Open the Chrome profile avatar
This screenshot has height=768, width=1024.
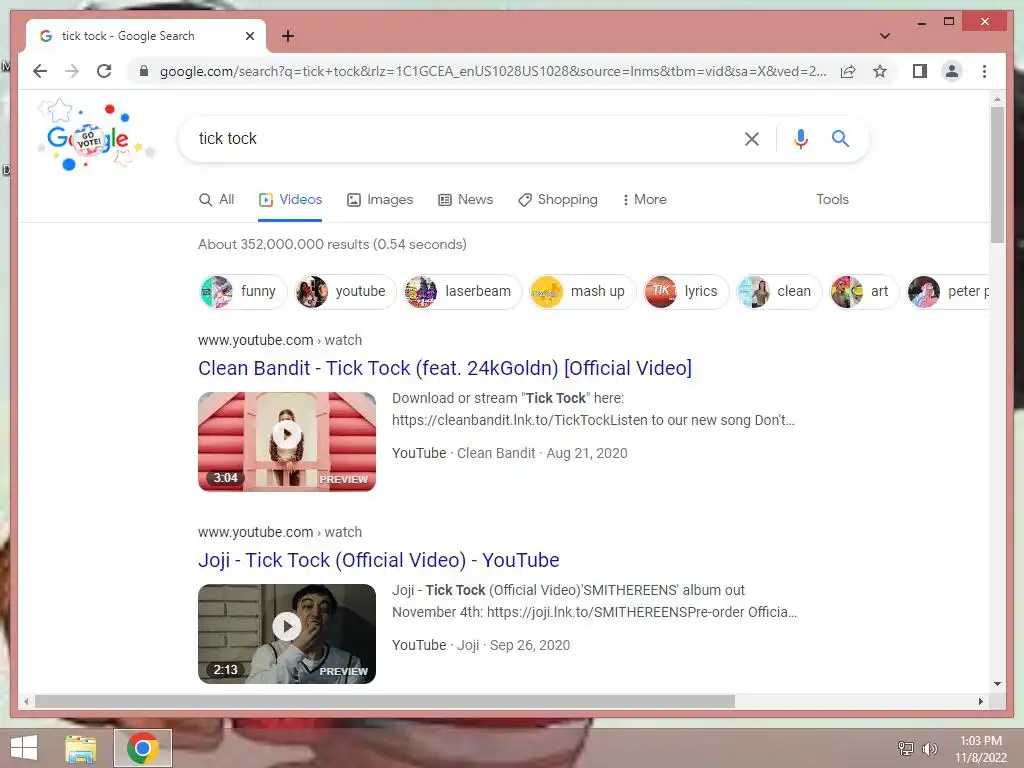click(952, 71)
